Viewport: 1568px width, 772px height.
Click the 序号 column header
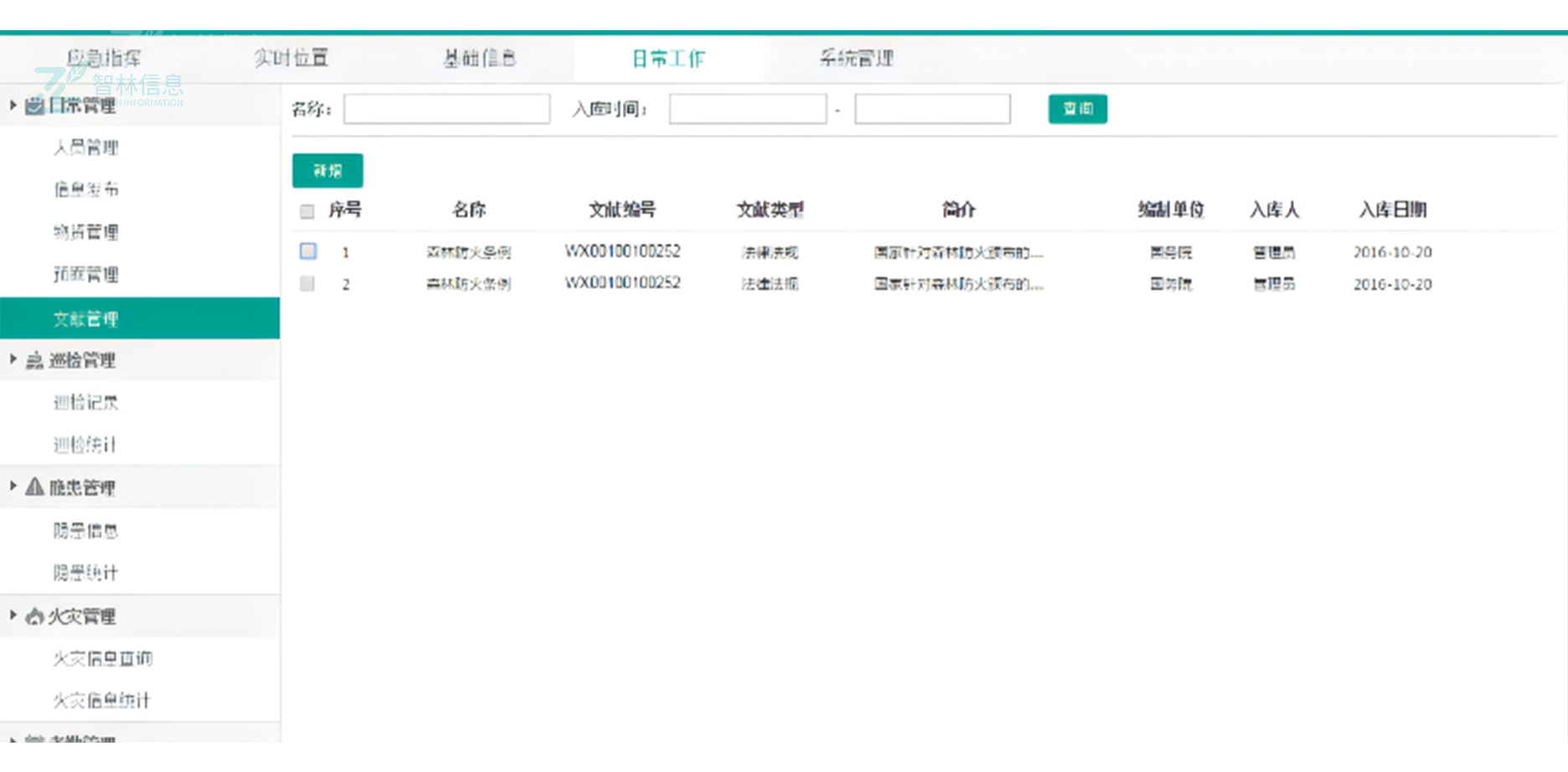345,209
